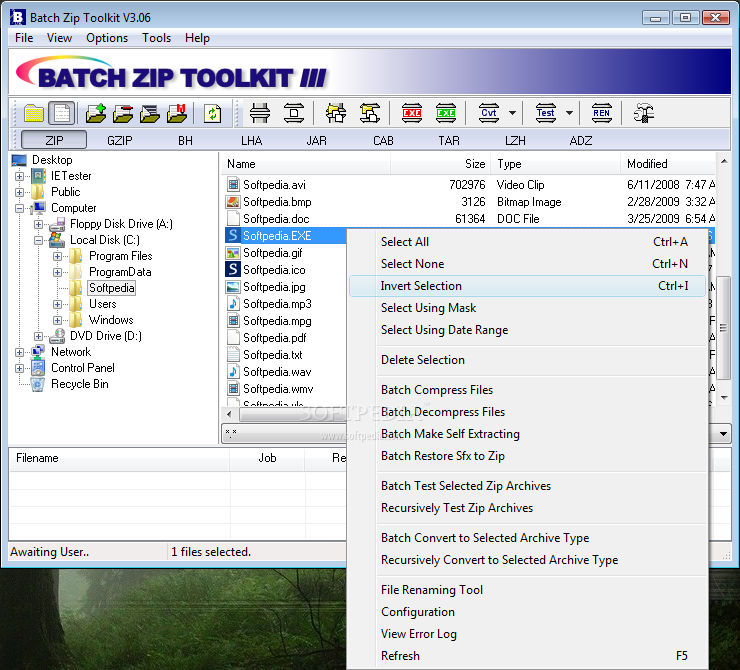Click the folder with red N icon

(x=177, y=113)
